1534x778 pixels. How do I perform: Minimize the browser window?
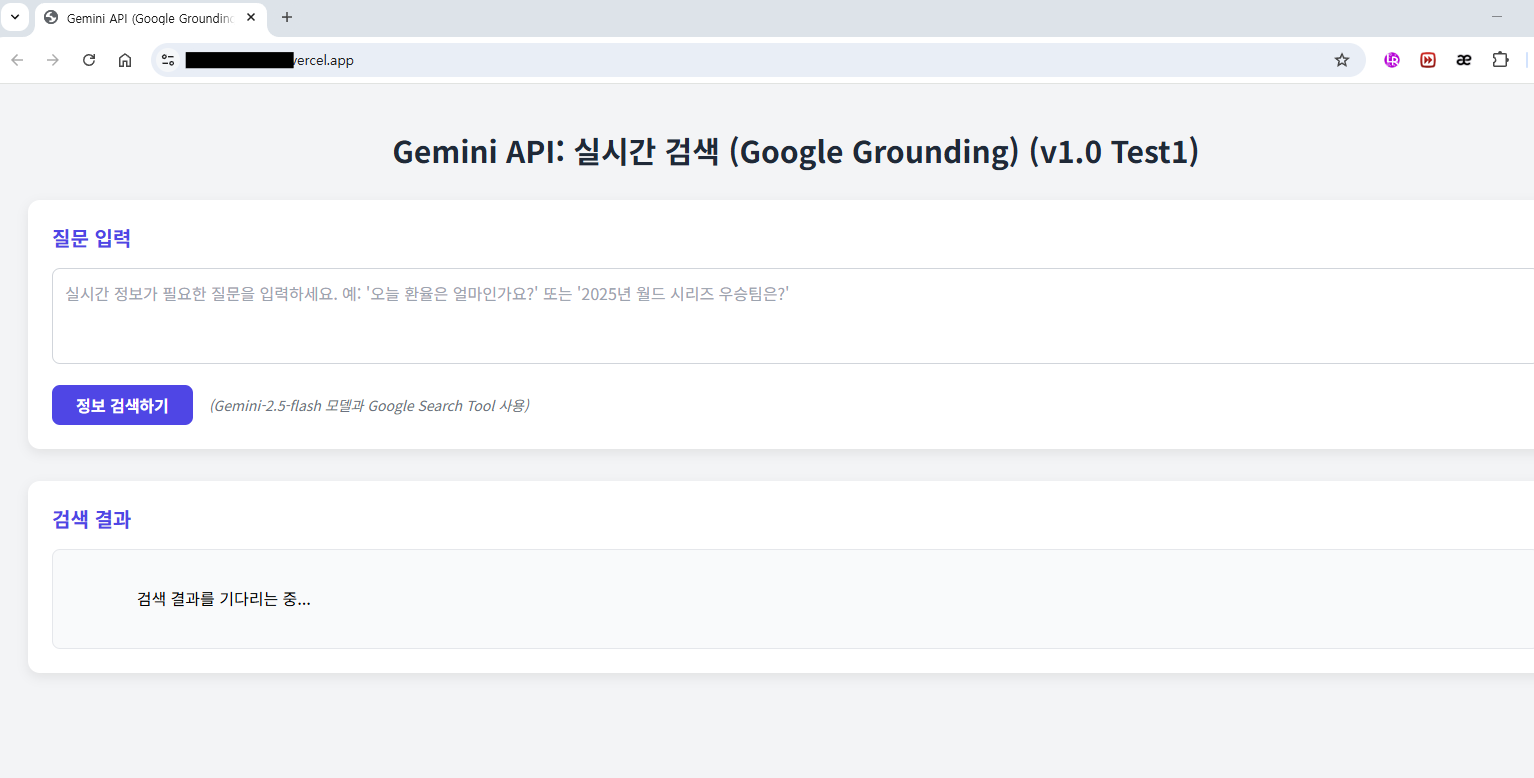point(1497,17)
